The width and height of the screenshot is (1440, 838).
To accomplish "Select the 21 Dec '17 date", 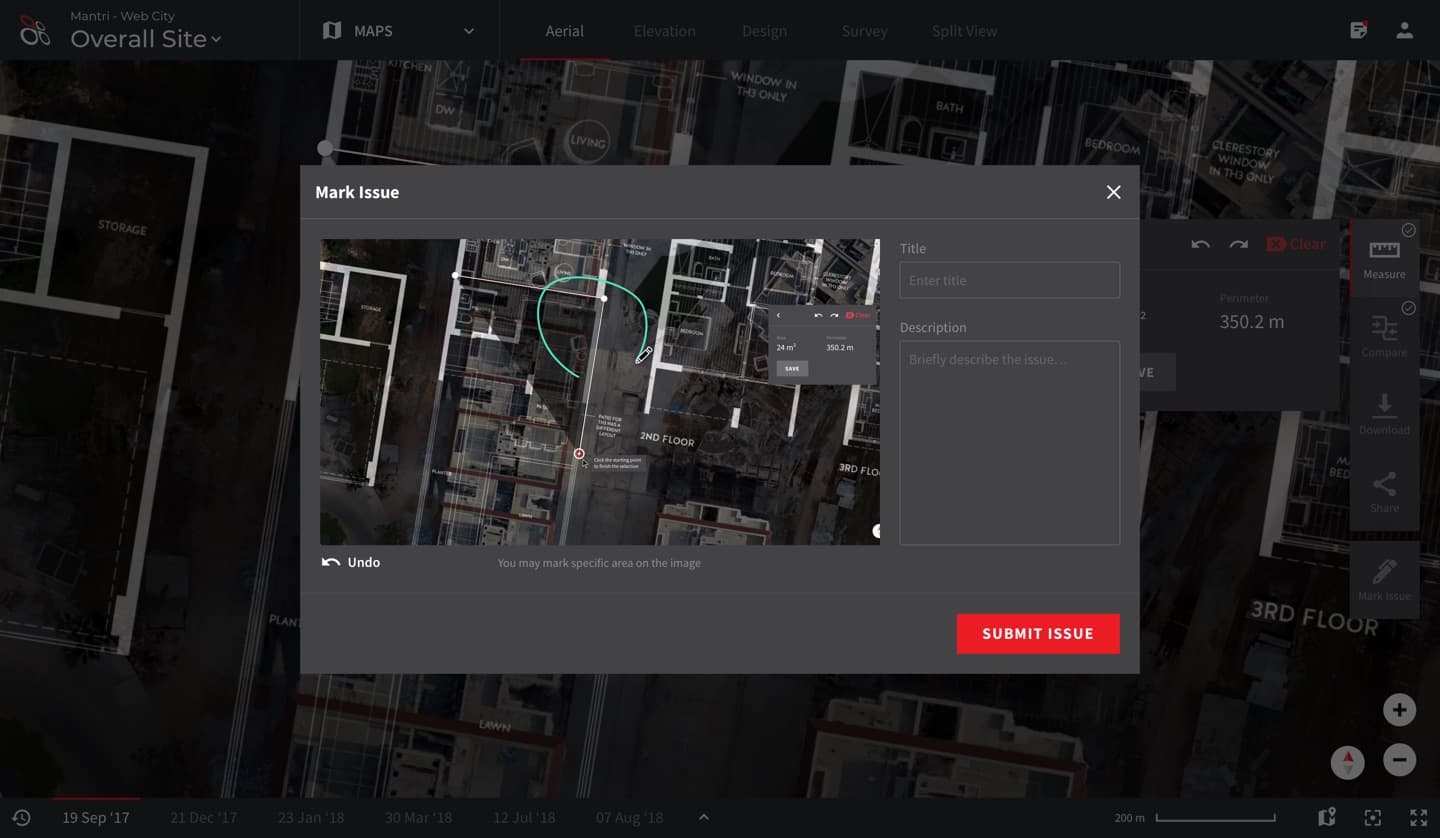I will tap(203, 817).
